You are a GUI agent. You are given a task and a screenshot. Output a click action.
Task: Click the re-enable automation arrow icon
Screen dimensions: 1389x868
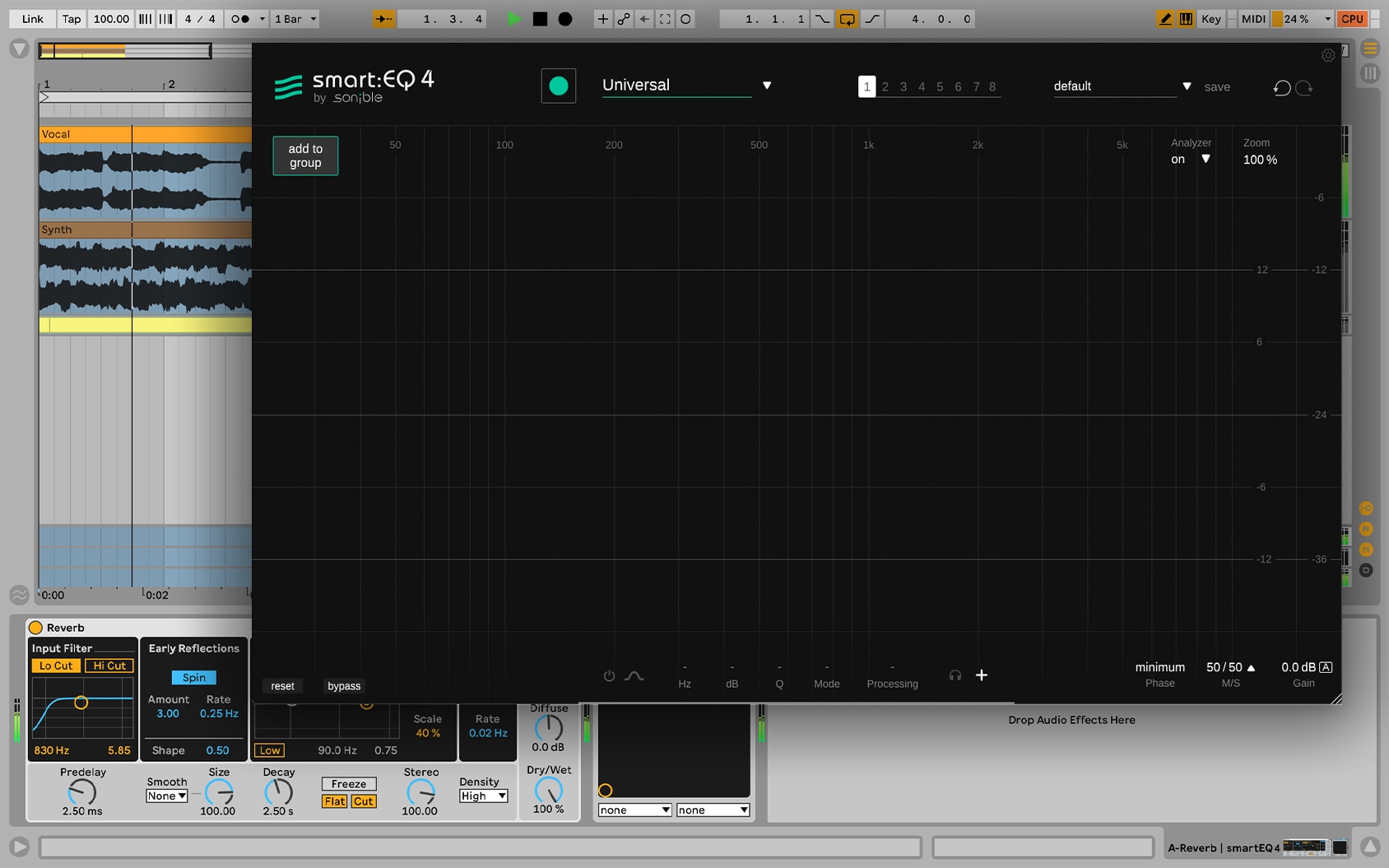[644, 19]
